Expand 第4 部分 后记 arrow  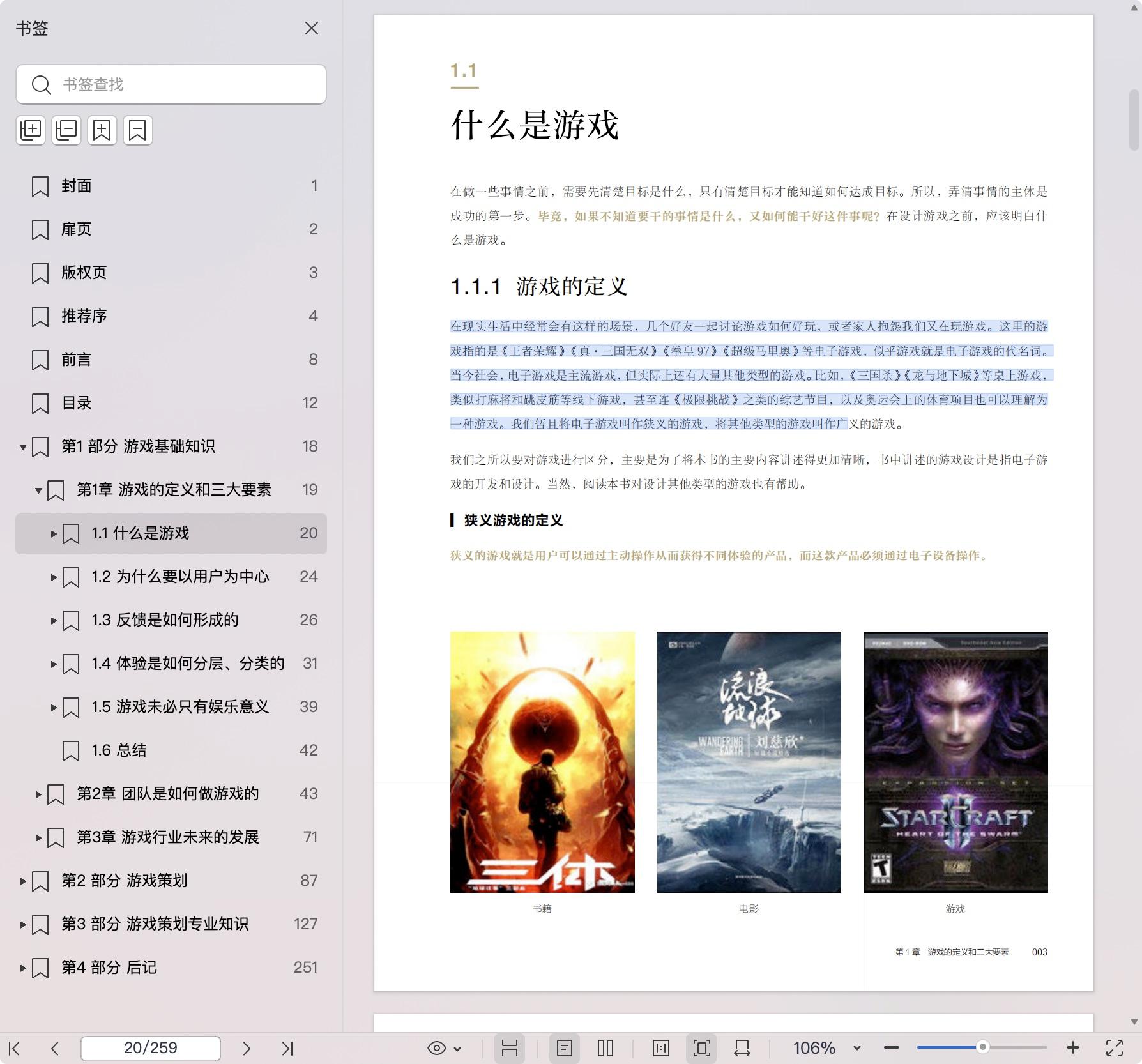[23, 968]
